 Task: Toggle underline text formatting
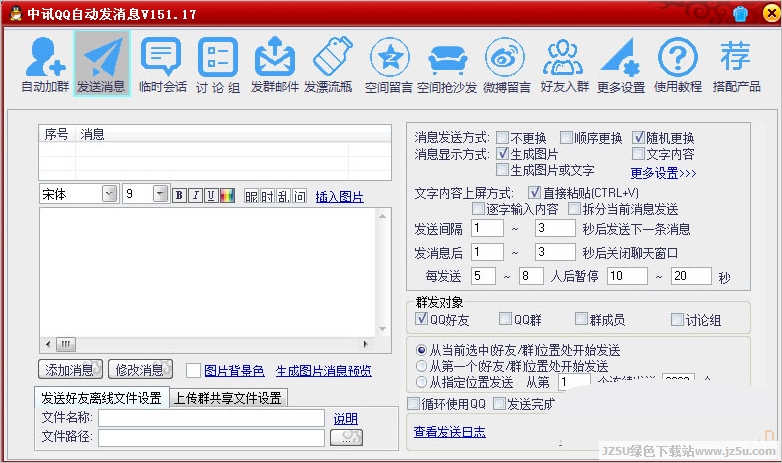coord(211,195)
